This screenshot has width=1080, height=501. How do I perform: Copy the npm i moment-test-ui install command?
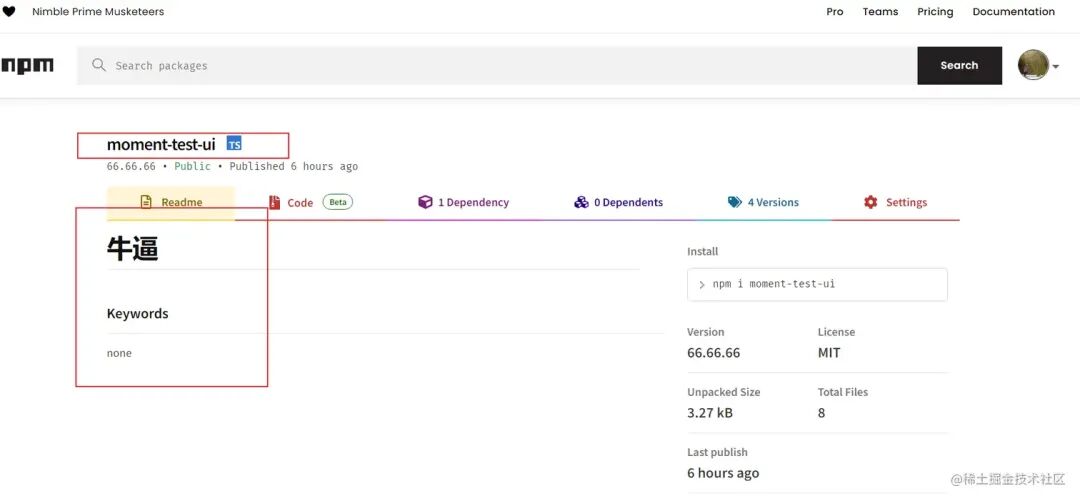[x=817, y=284]
